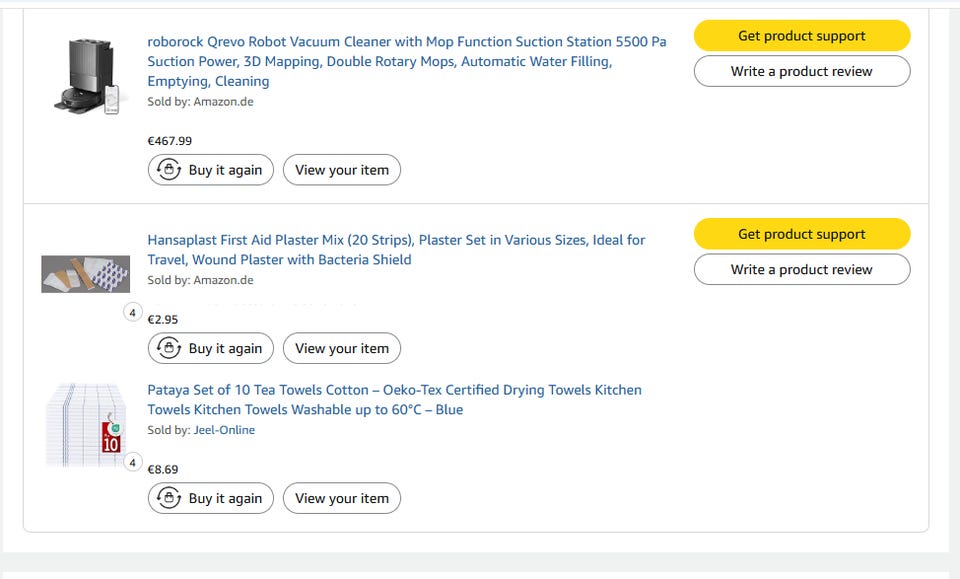This screenshot has height=579, width=960.
Task: Click the €467.99 price of the roborock vacuum
Action: coord(170,141)
